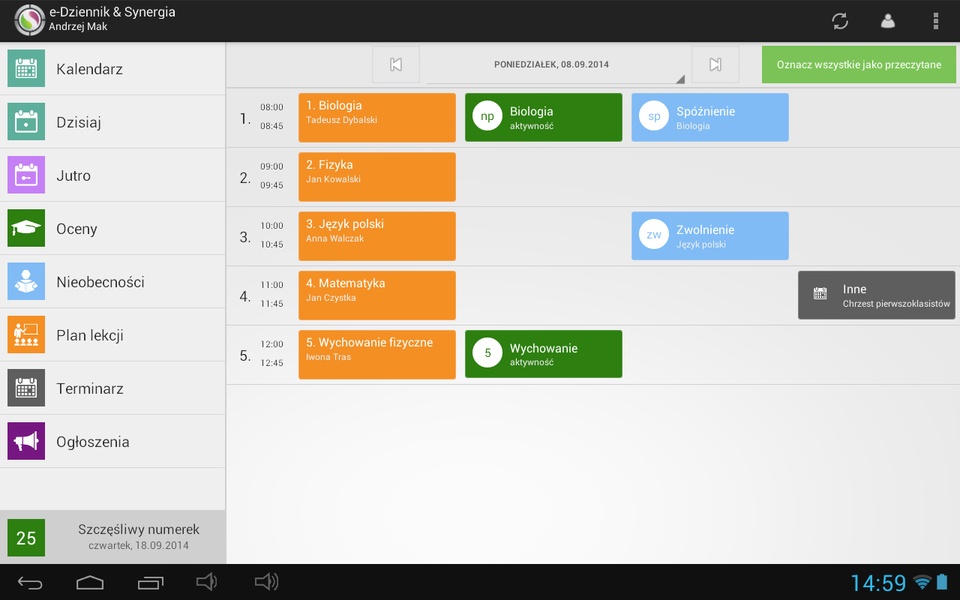The height and width of the screenshot is (600, 960).
Task: Open Inne Chrzest pierwszoklasistów event
Action: pos(877,295)
